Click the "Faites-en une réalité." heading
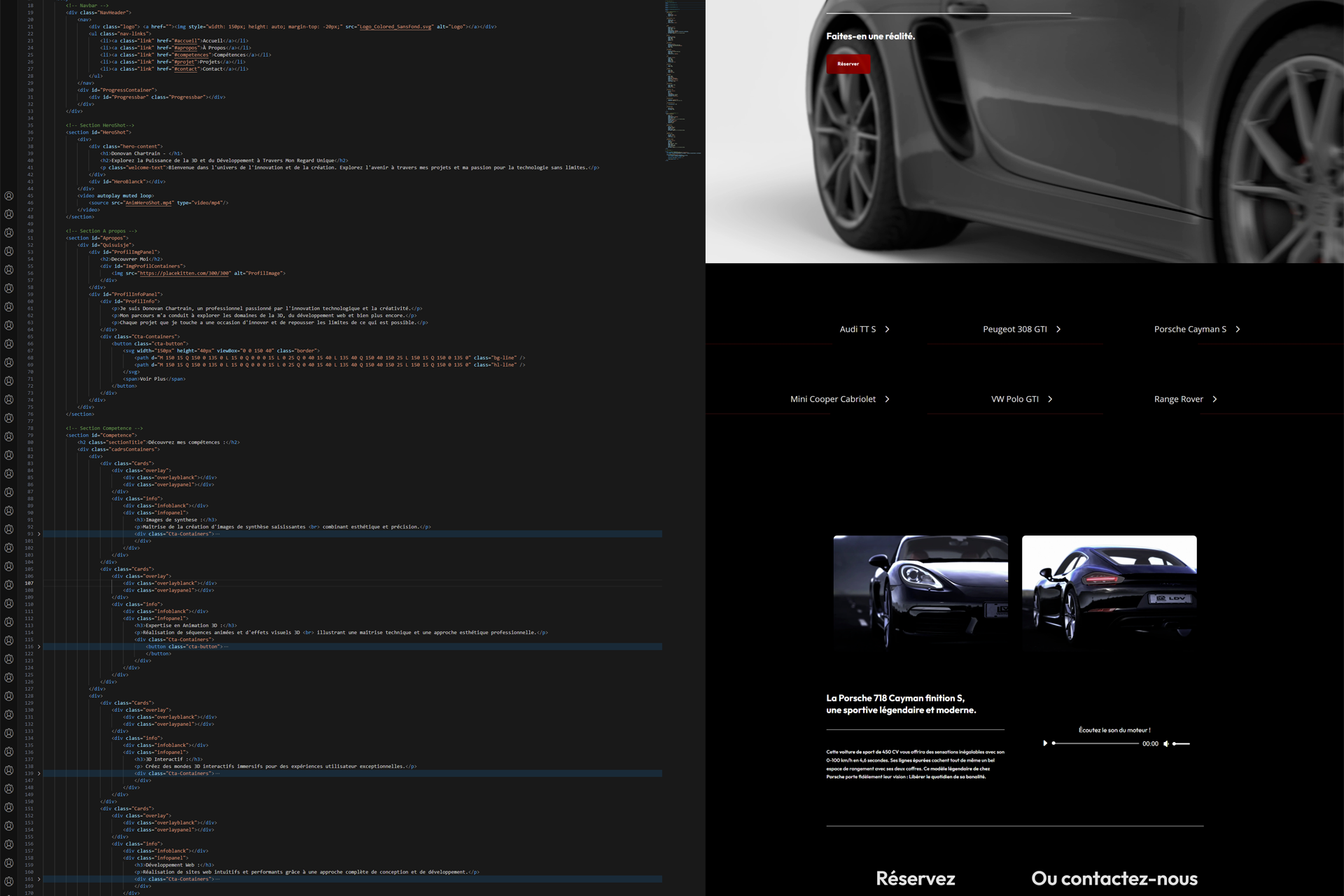 [870, 36]
